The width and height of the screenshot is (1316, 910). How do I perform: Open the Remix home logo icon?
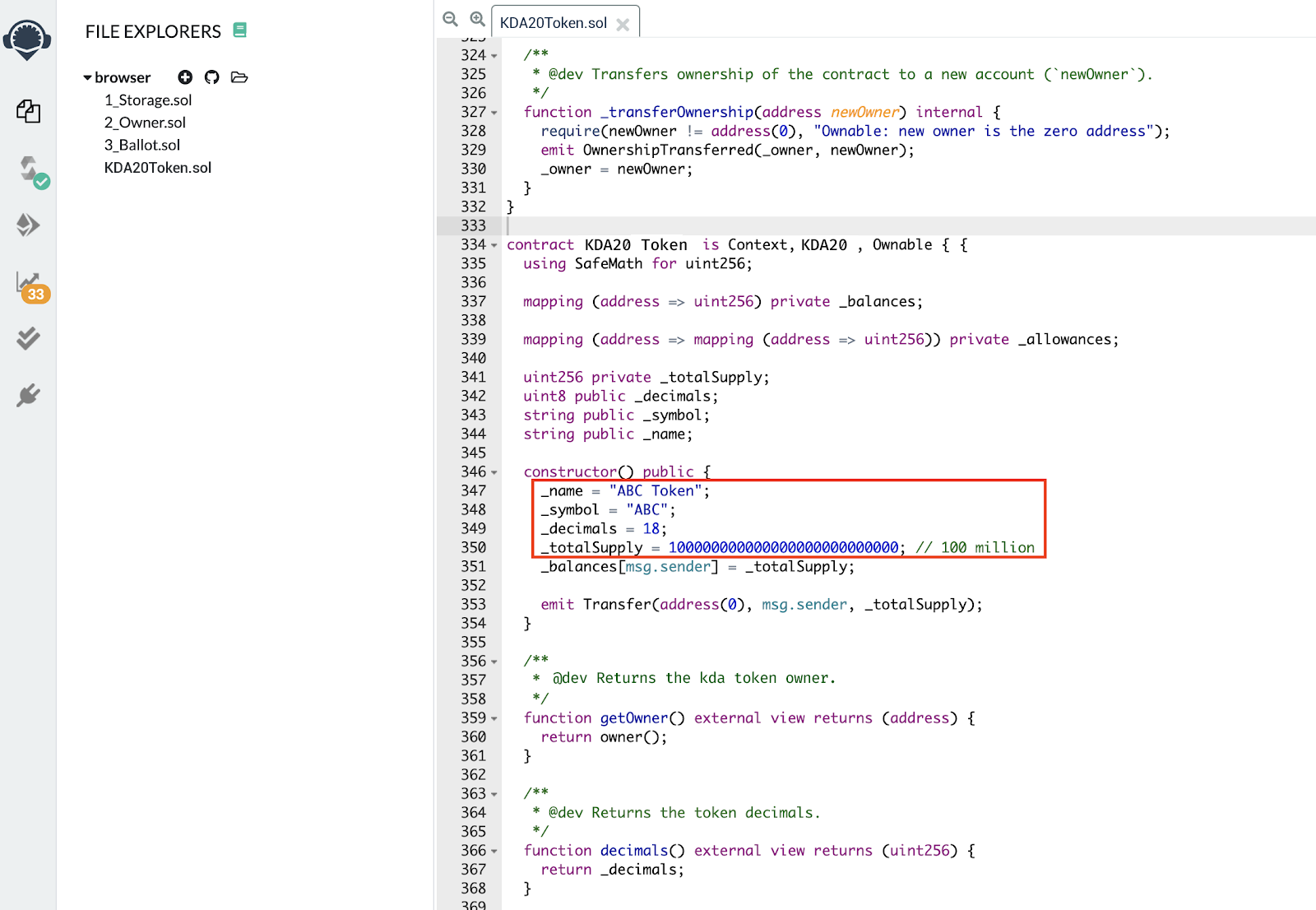[x=27, y=40]
